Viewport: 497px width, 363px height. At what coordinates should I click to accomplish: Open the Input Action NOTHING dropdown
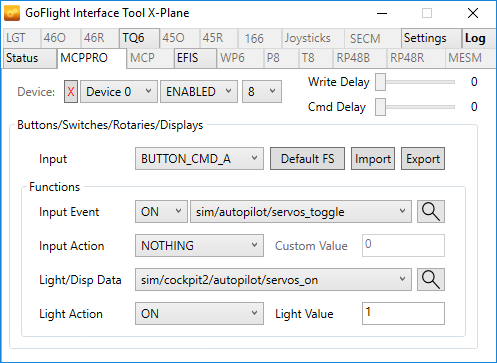click(x=199, y=245)
